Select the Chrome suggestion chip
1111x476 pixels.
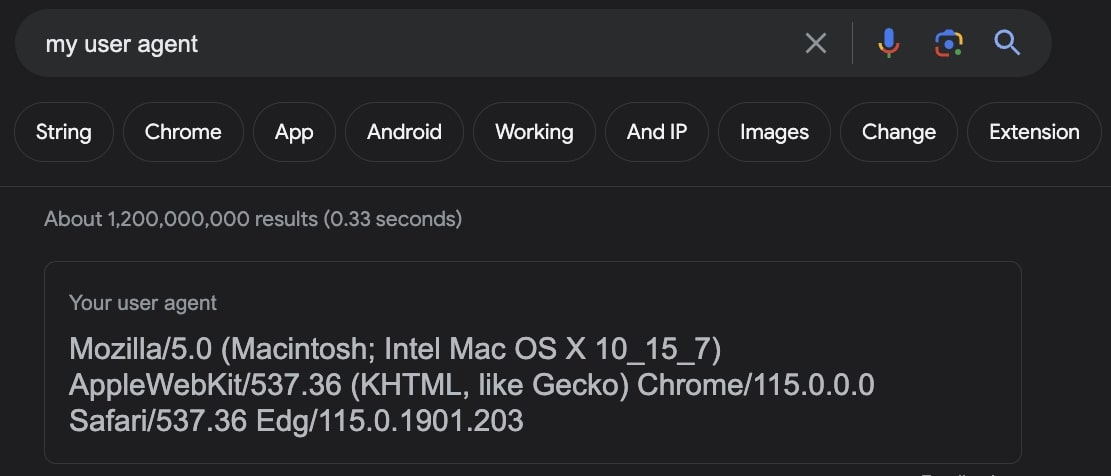183,132
